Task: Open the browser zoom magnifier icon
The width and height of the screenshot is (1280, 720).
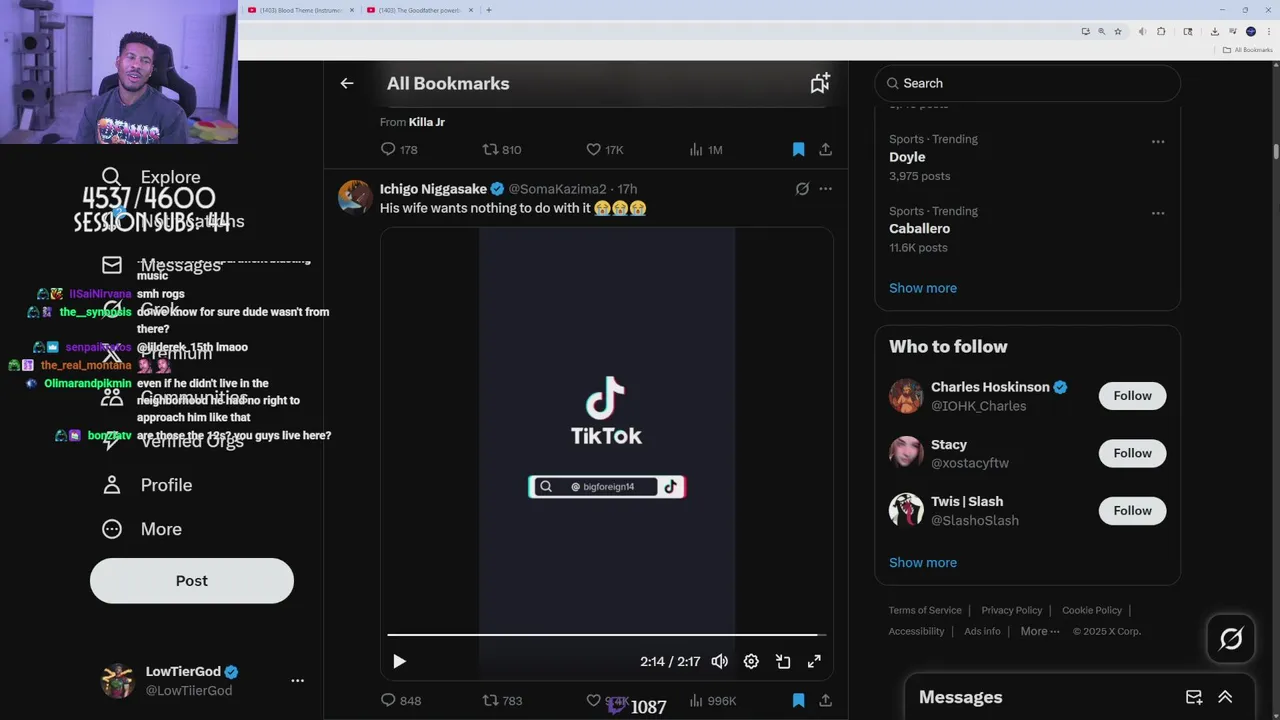Action: click(1101, 31)
